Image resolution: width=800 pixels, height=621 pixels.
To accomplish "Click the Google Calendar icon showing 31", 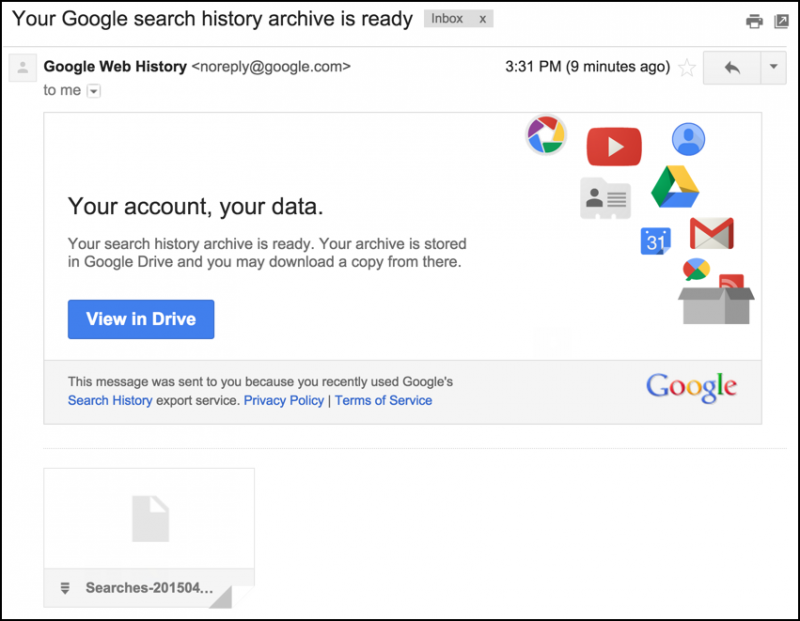I will point(656,240).
